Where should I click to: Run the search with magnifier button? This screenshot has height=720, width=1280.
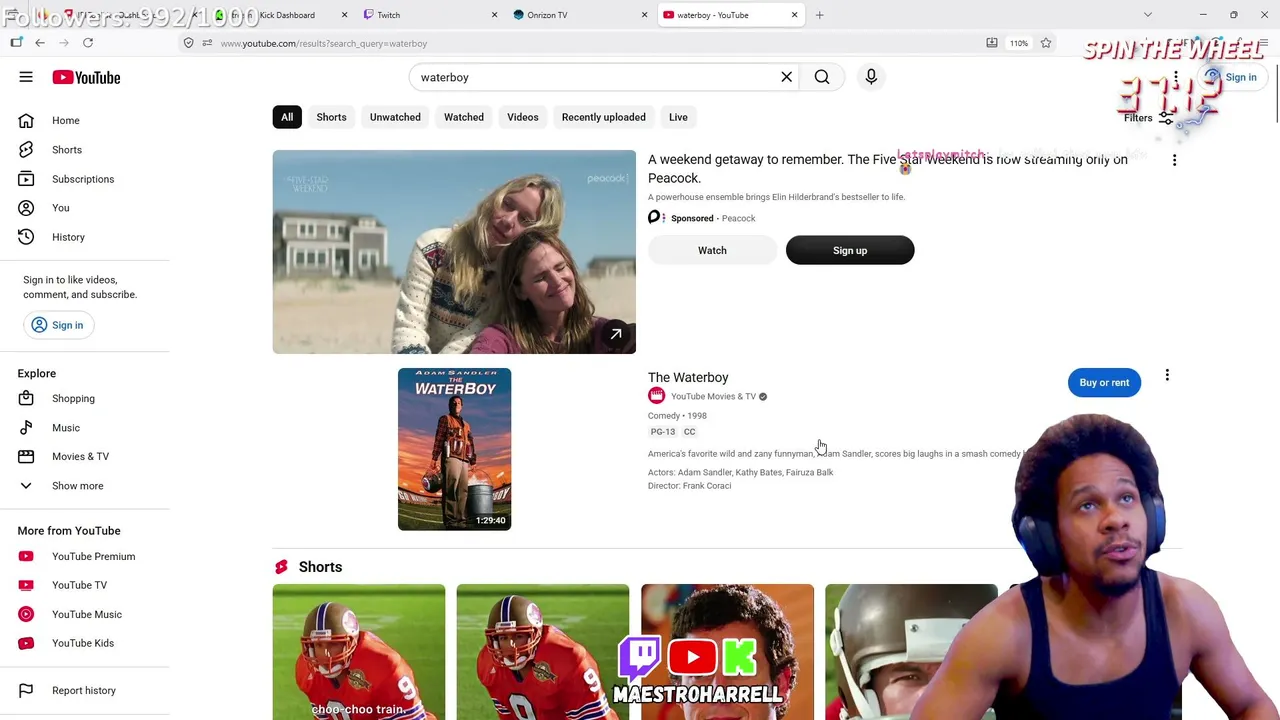tap(822, 77)
